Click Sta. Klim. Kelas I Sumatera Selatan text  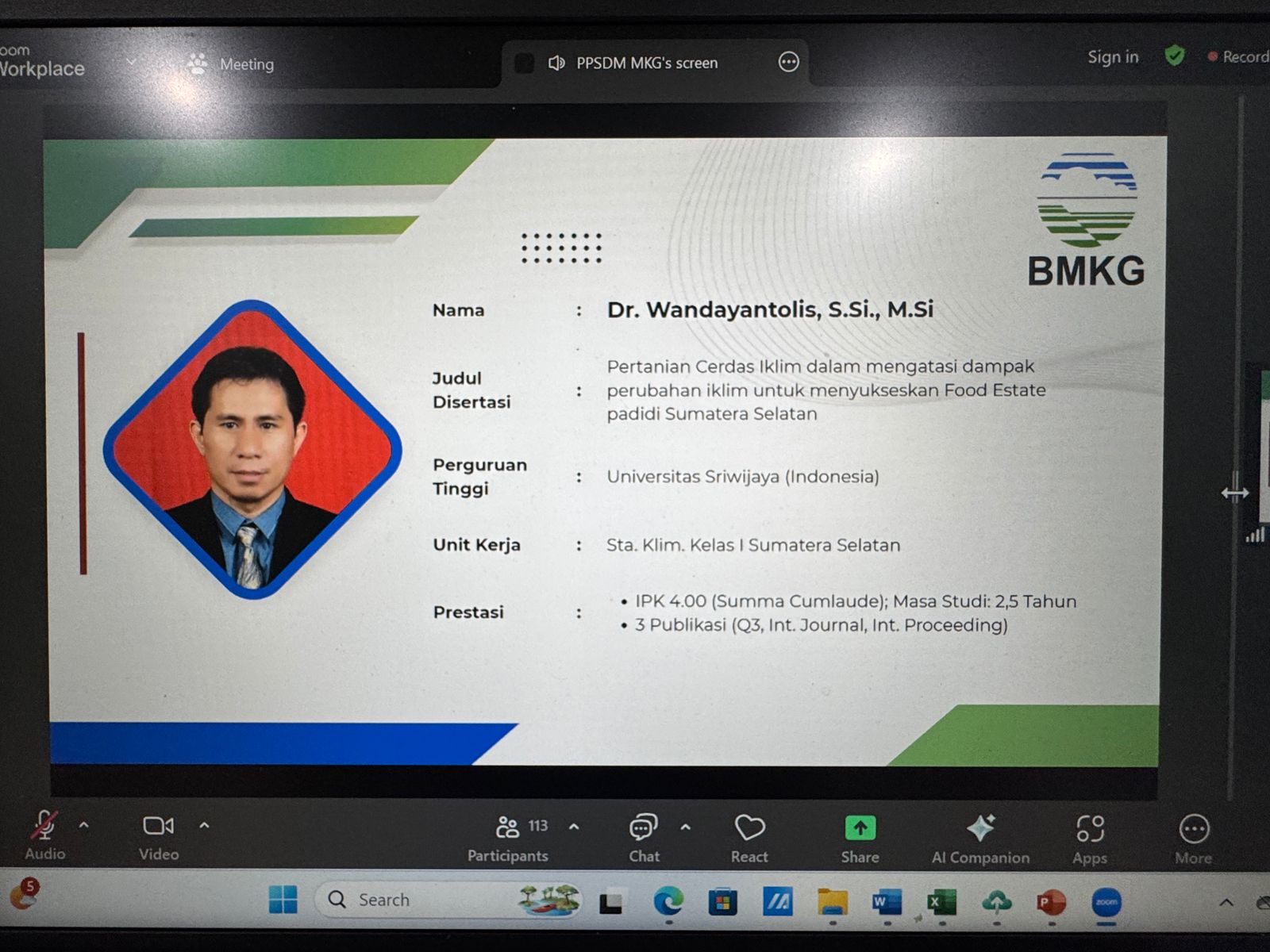point(753,545)
